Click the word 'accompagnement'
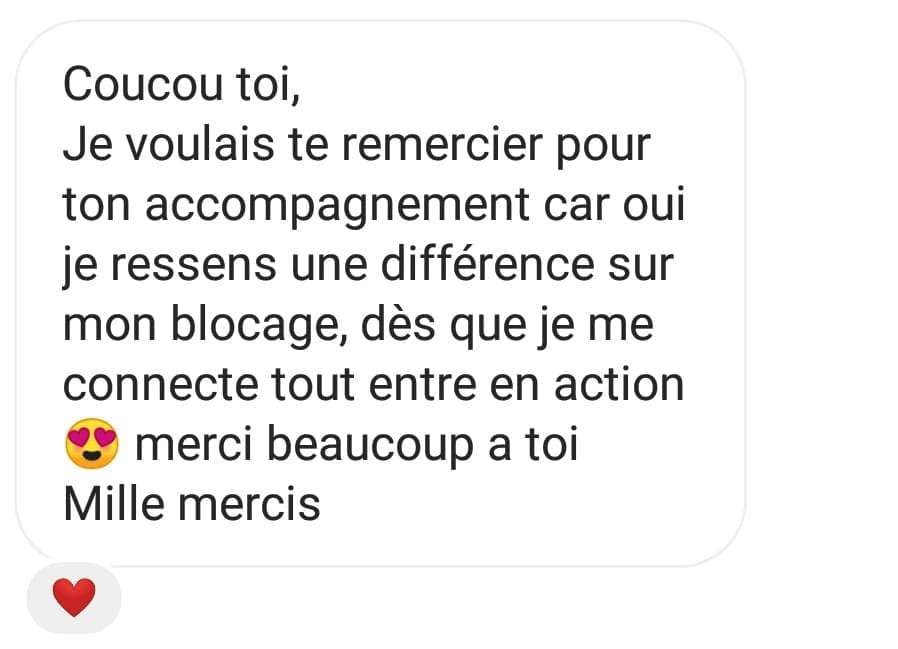898x649 pixels. point(337,206)
